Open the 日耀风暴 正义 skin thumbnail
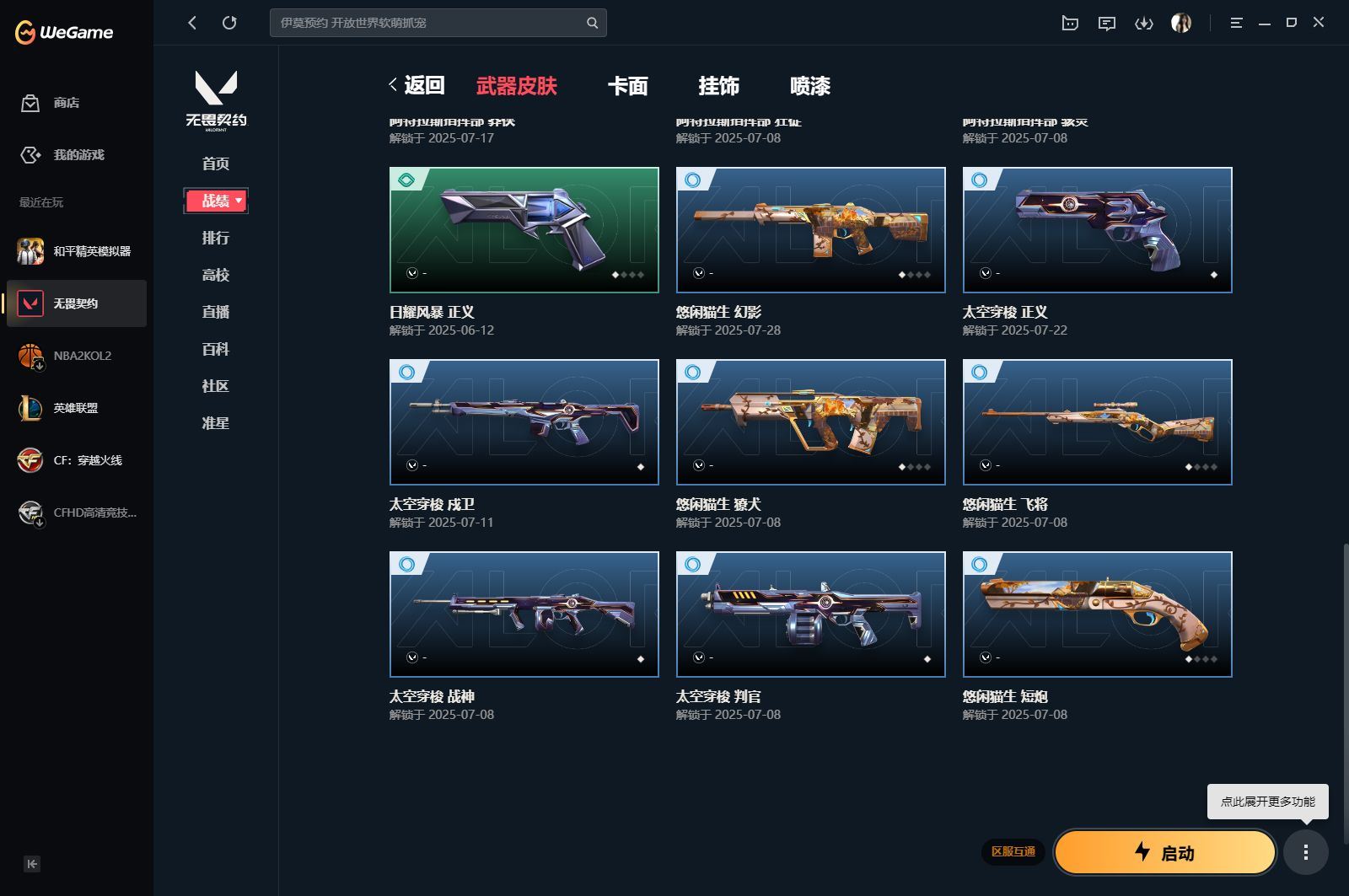The image size is (1349, 896). 524,229
